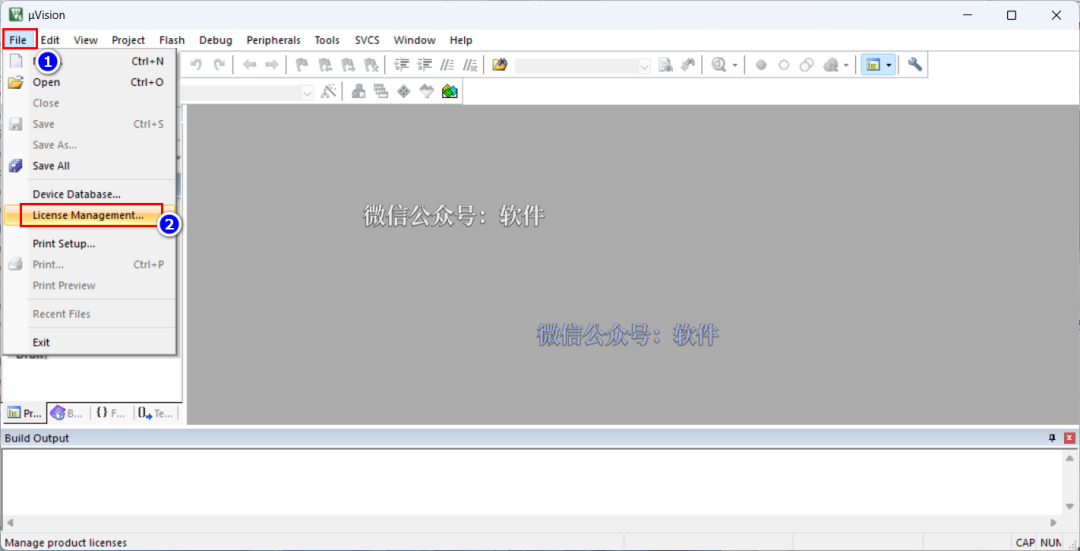This screenshot has height=551, width=1080.
Task: Click Navigate Forwards right arrow icon
Action: click(271, 65)
